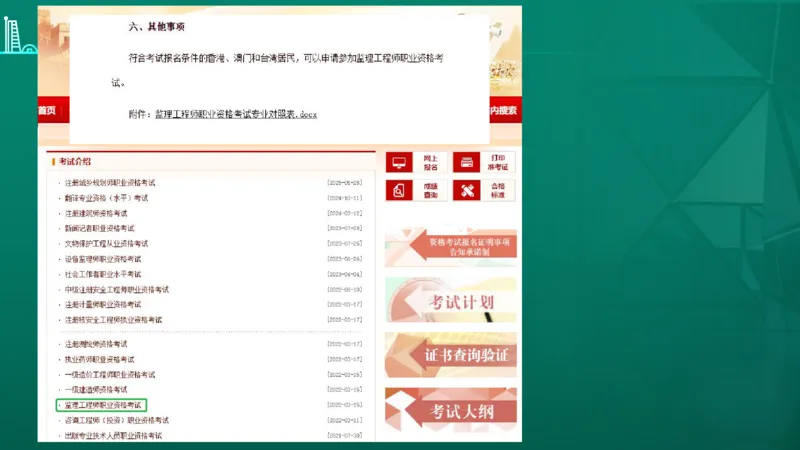This screenshot has width=800, height=450.
Task: Click the date beside 翻译专业资格（水平）考试
Action: (x=345, y=198)
